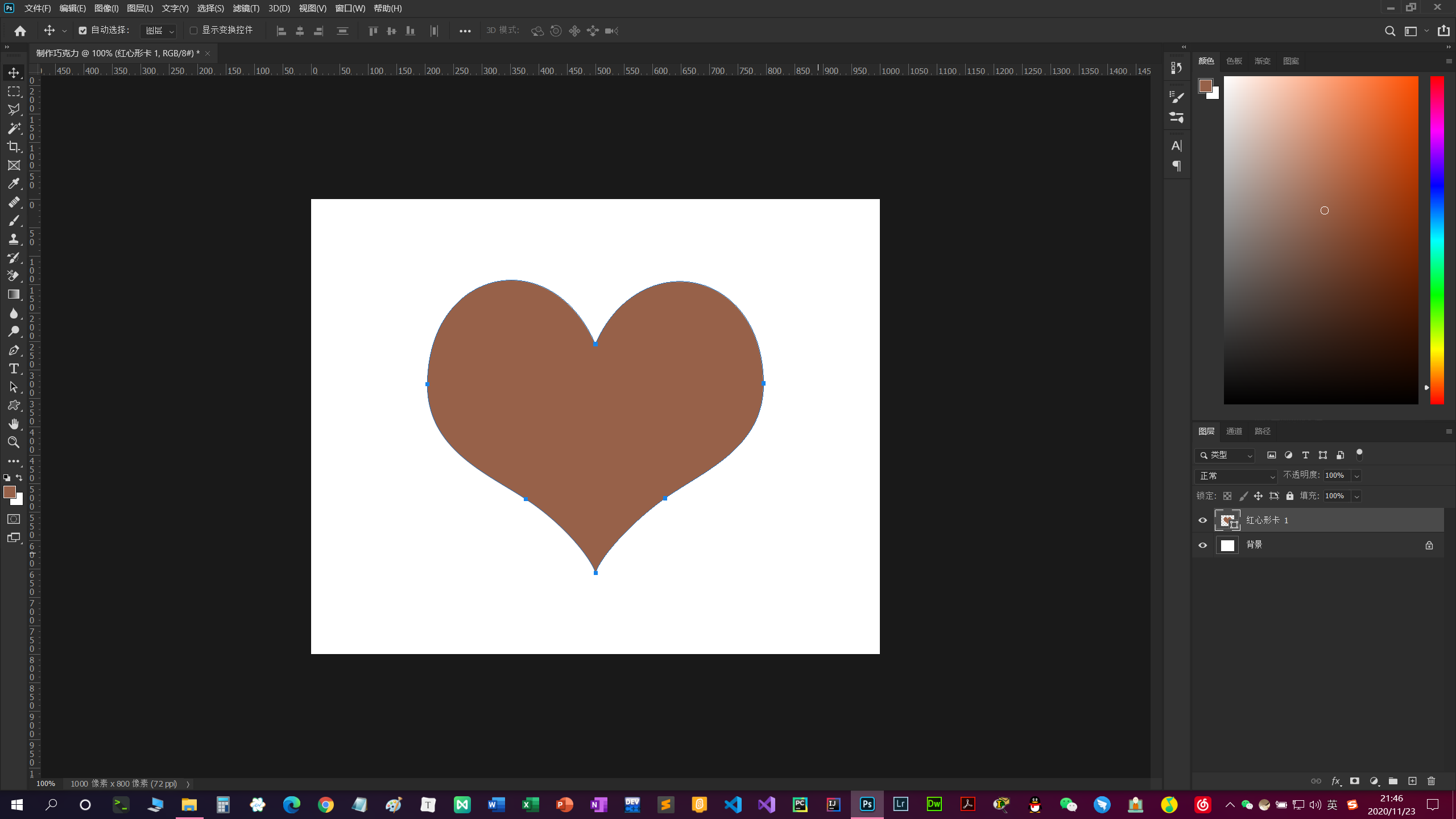This screenshot has width=1456, height=819.
Task: Select the Frame tool
Action: 14,166
